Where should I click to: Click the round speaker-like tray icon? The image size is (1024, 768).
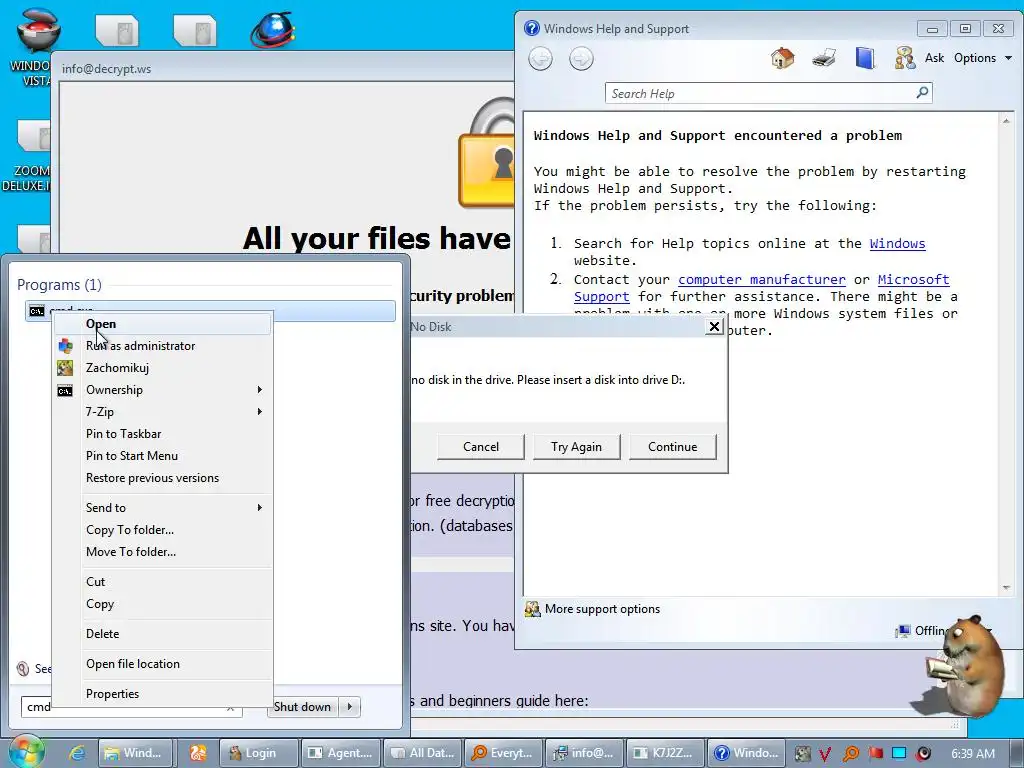coord(923,754)
